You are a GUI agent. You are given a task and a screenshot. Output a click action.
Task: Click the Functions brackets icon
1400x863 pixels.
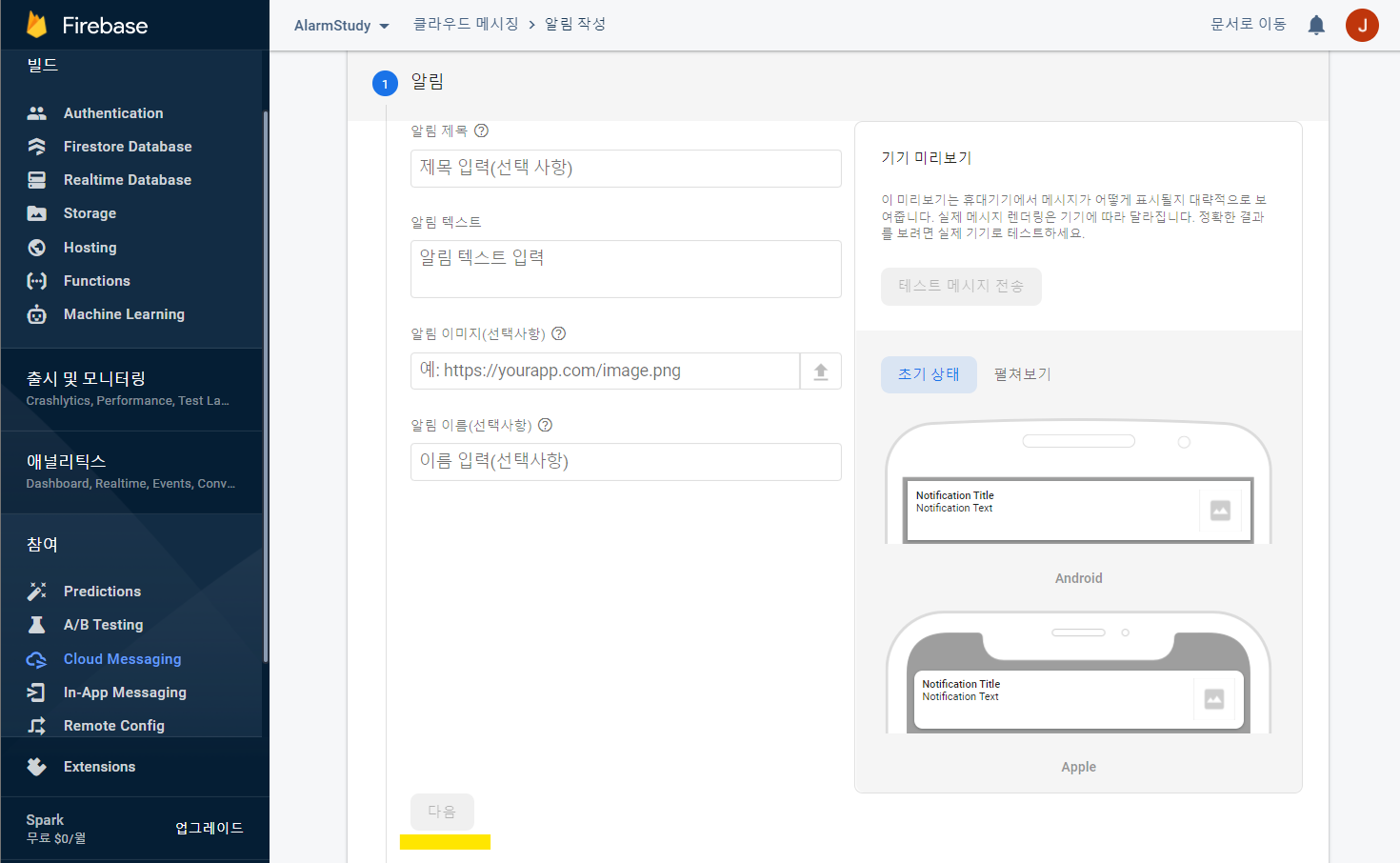coord(37,281)
